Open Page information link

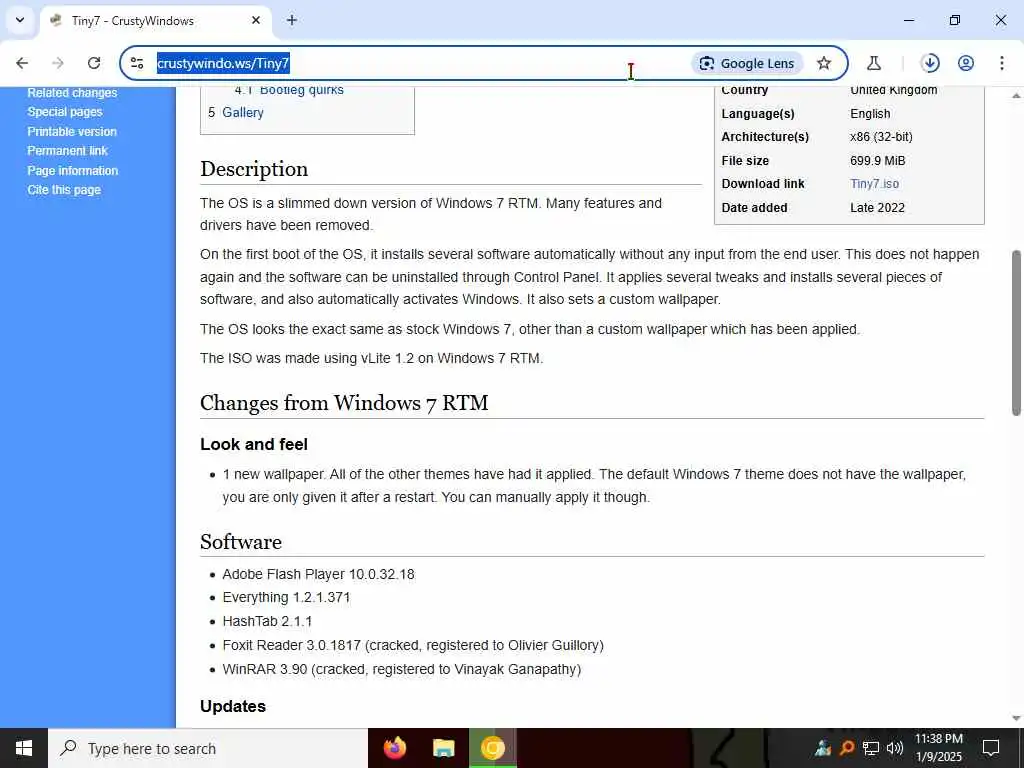(72, 170)
